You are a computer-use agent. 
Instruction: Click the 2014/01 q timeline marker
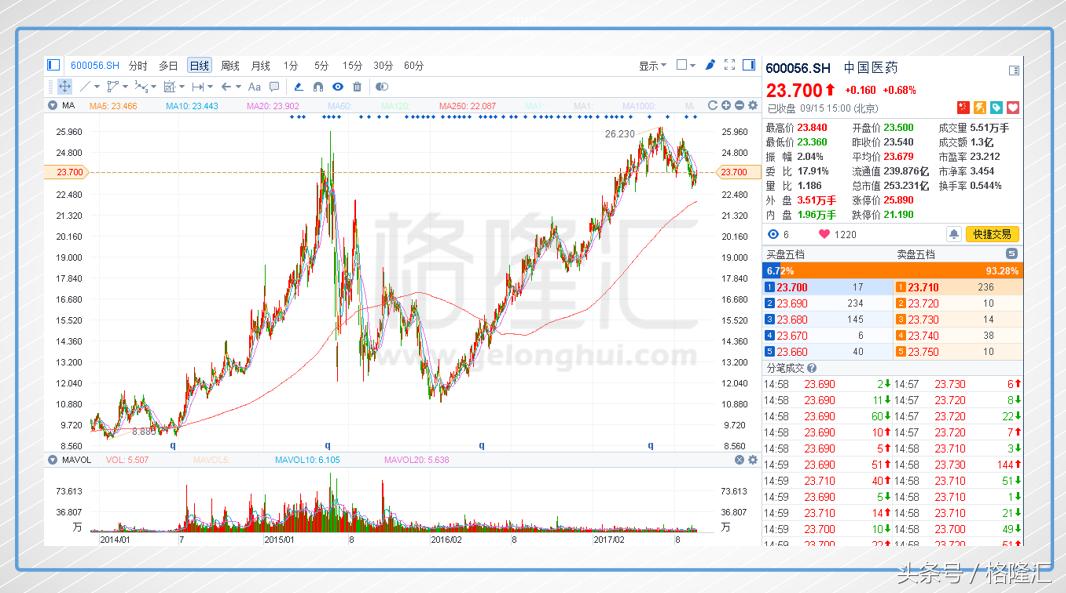tap(173, 445)
